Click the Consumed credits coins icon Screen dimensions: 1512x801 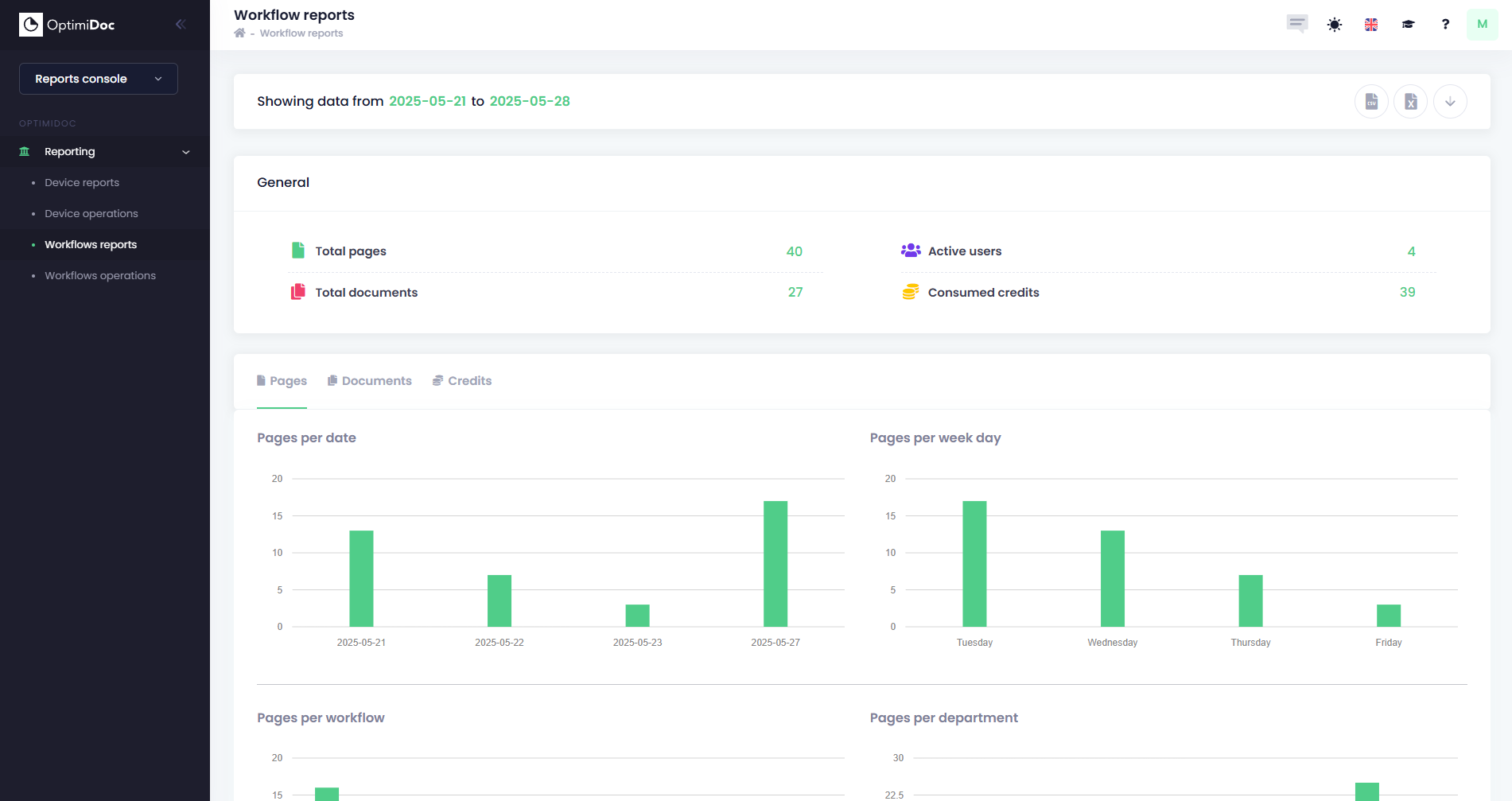pyautogui.click(x=911, y=292)
